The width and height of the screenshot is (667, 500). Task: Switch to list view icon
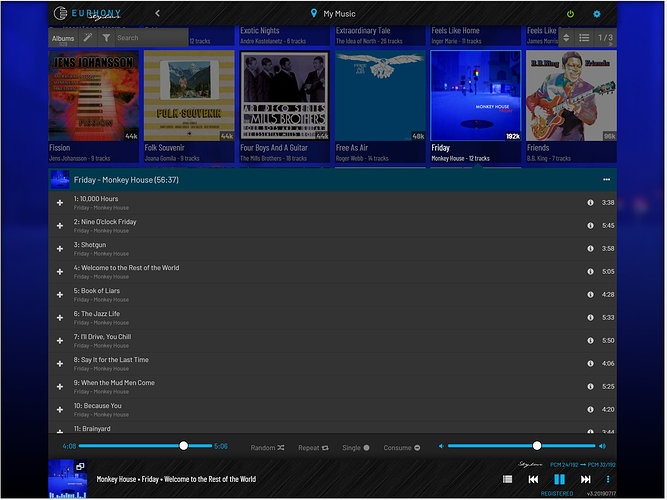click(x=584, y=38)
